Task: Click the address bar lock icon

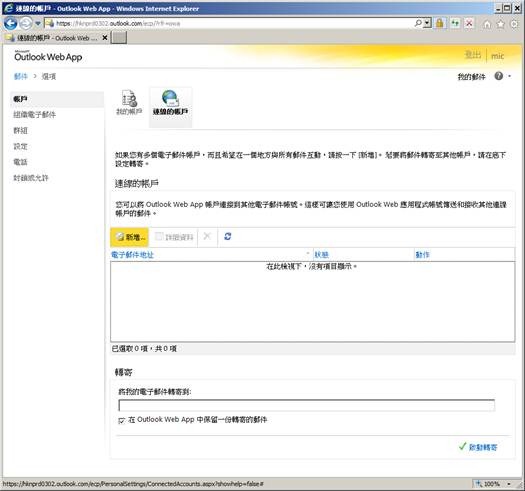Action: [440, 23]
